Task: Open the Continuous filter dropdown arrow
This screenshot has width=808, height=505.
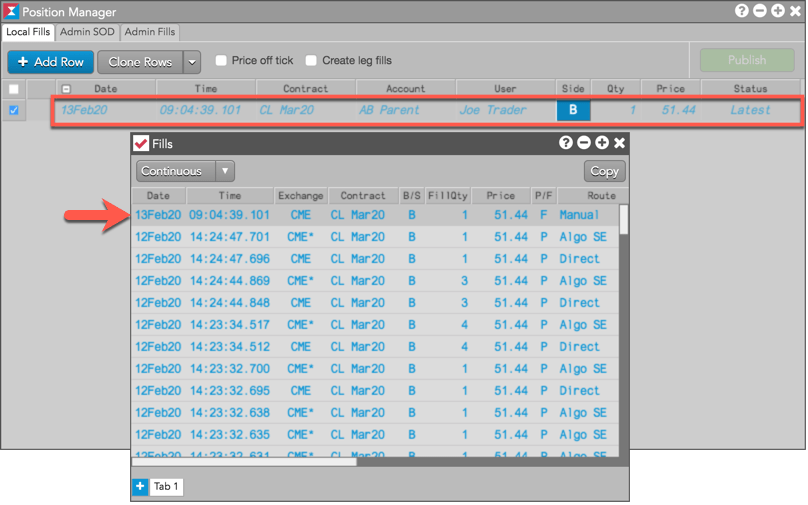Action: point(225,171)
